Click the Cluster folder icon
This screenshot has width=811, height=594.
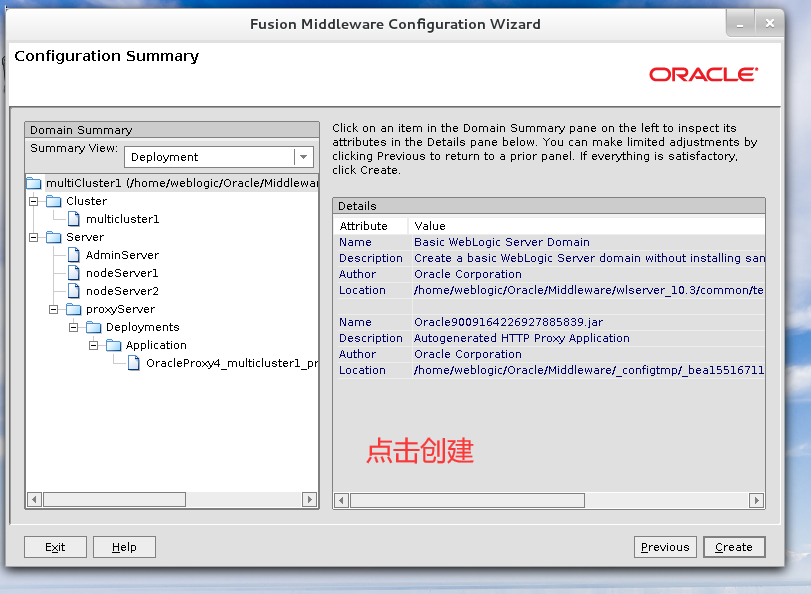pyautogui.click(x=54, y=201)
